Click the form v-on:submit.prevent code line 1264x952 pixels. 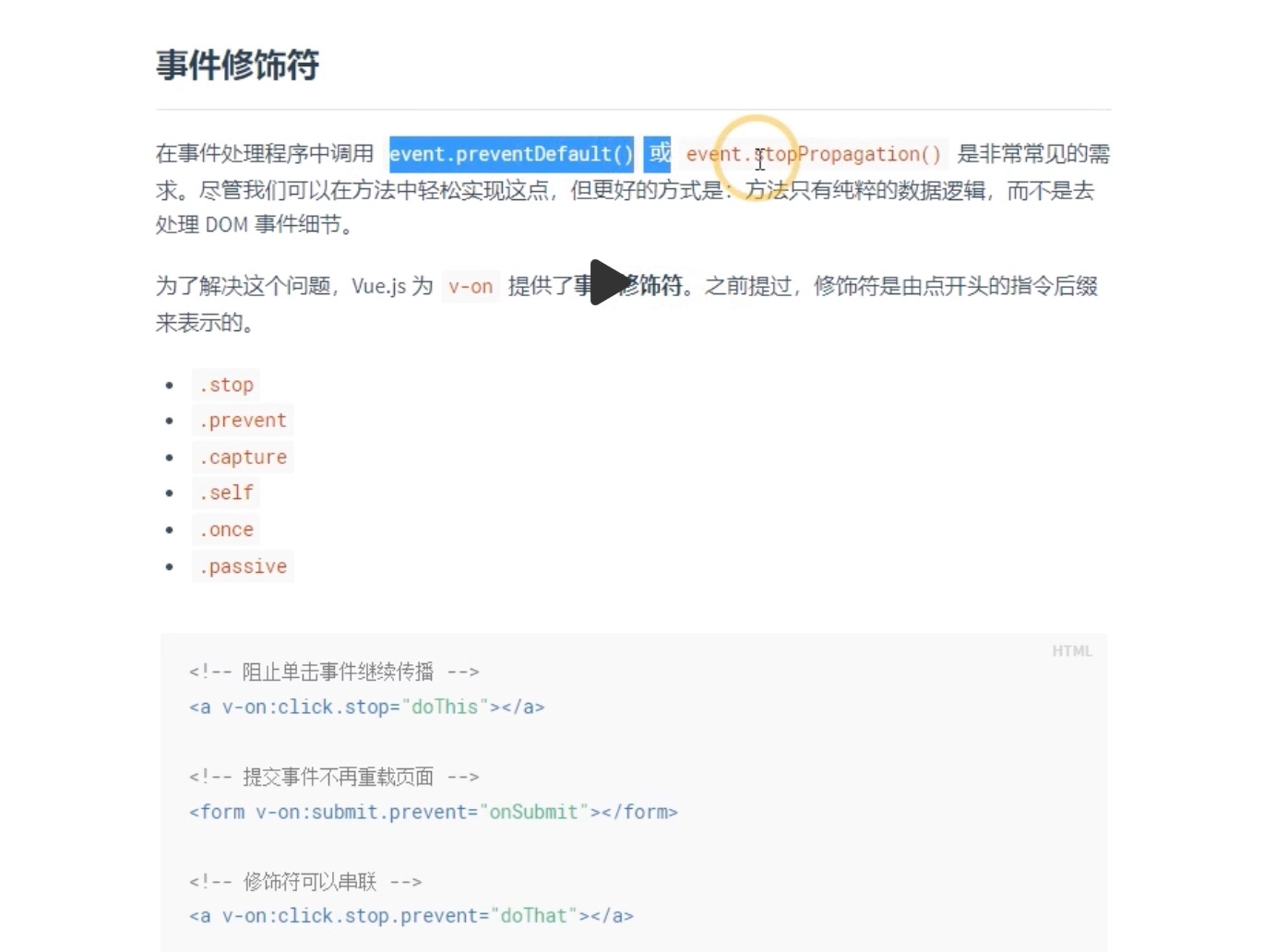pos(434,812)
